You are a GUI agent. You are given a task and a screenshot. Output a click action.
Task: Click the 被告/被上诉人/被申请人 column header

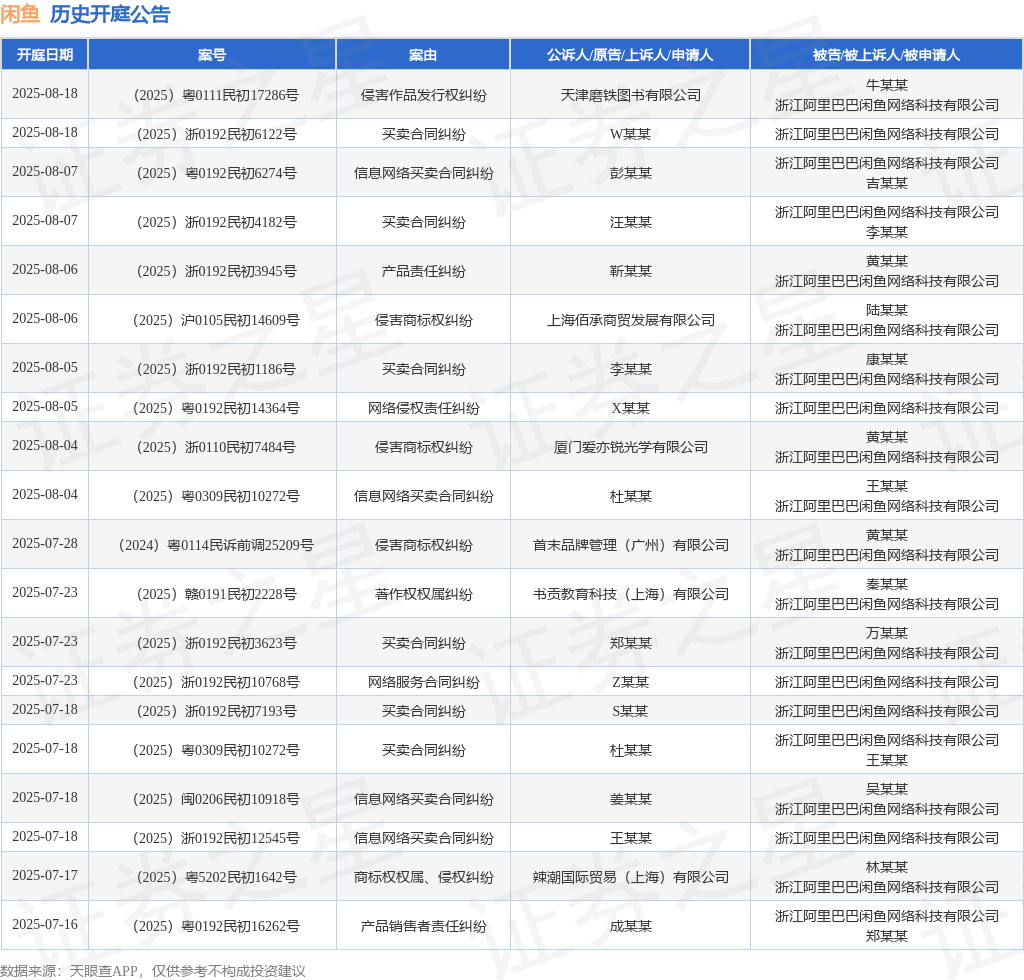point(886,55)
